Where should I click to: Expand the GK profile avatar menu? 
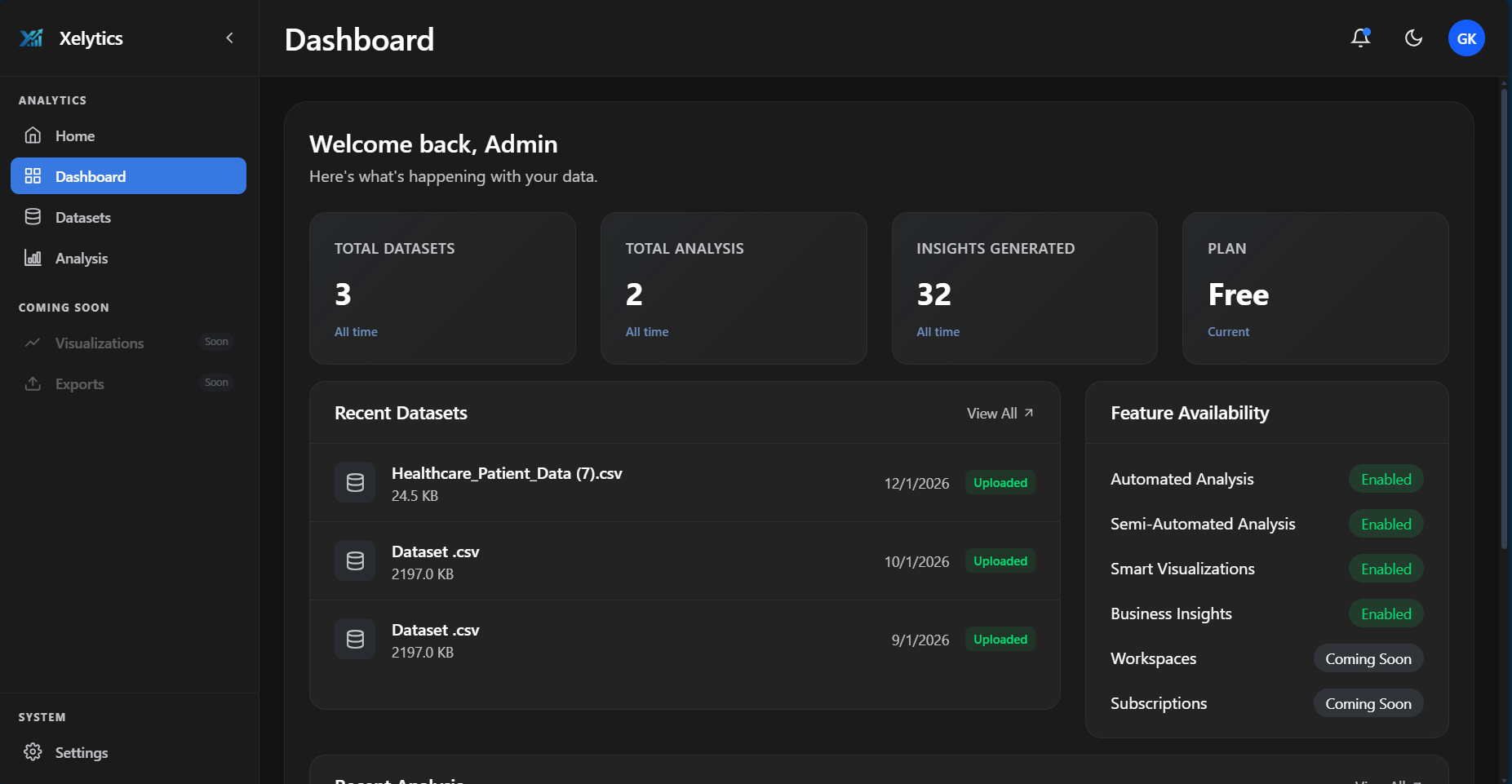(x=1466, y=38)
